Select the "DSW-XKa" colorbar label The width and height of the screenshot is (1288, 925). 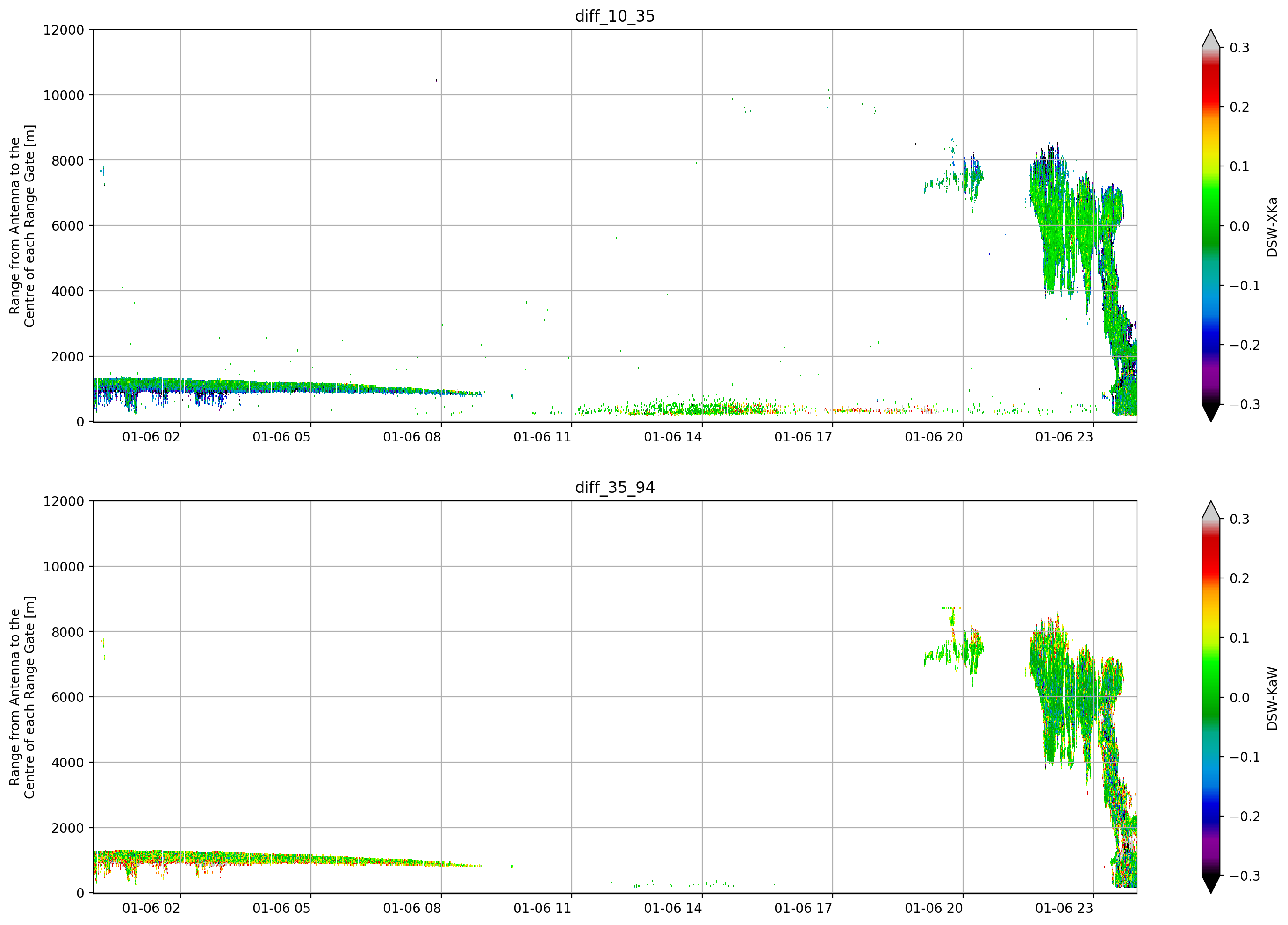pos(1272,227)
